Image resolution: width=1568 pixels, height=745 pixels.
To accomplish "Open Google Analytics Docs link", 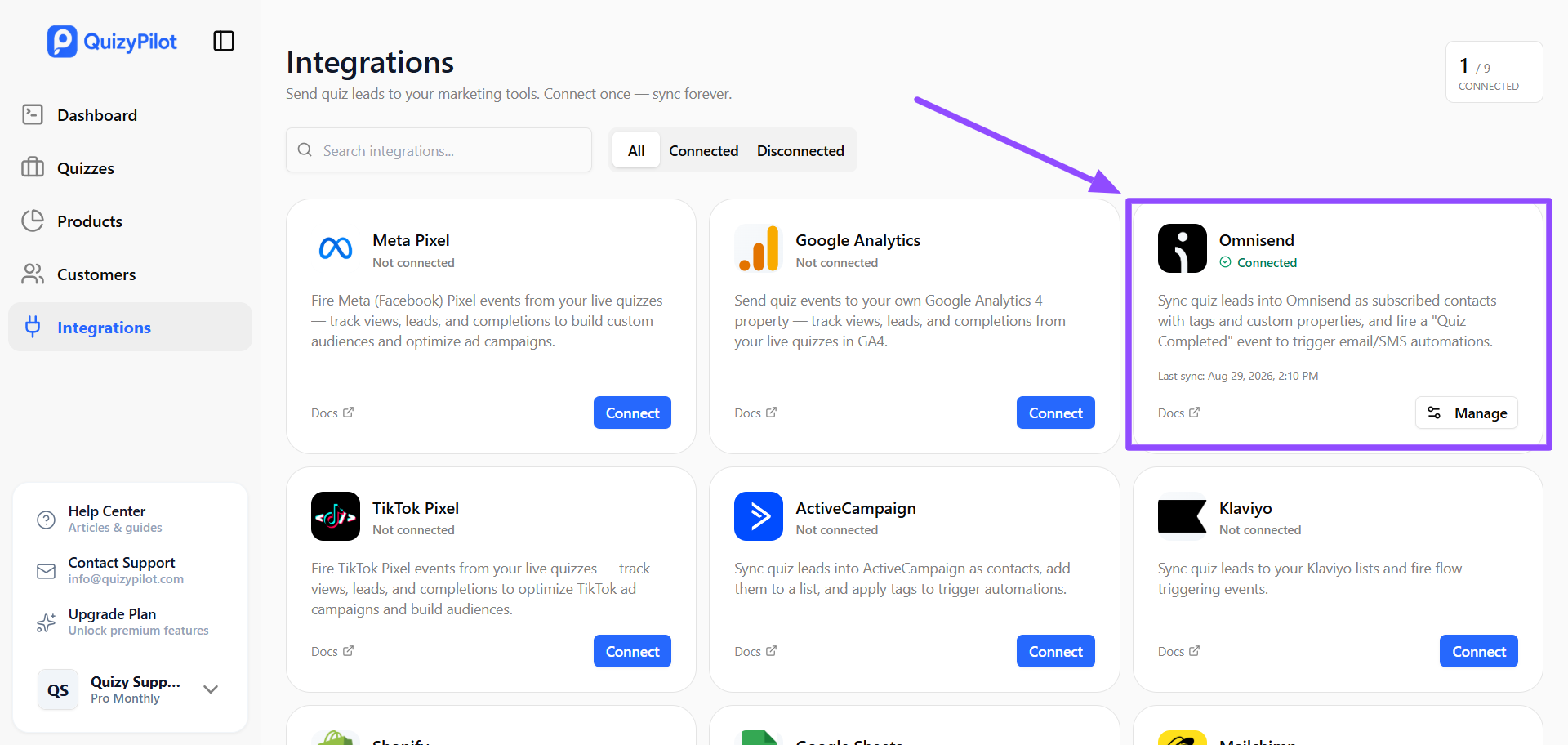I will tap(755, 413).
